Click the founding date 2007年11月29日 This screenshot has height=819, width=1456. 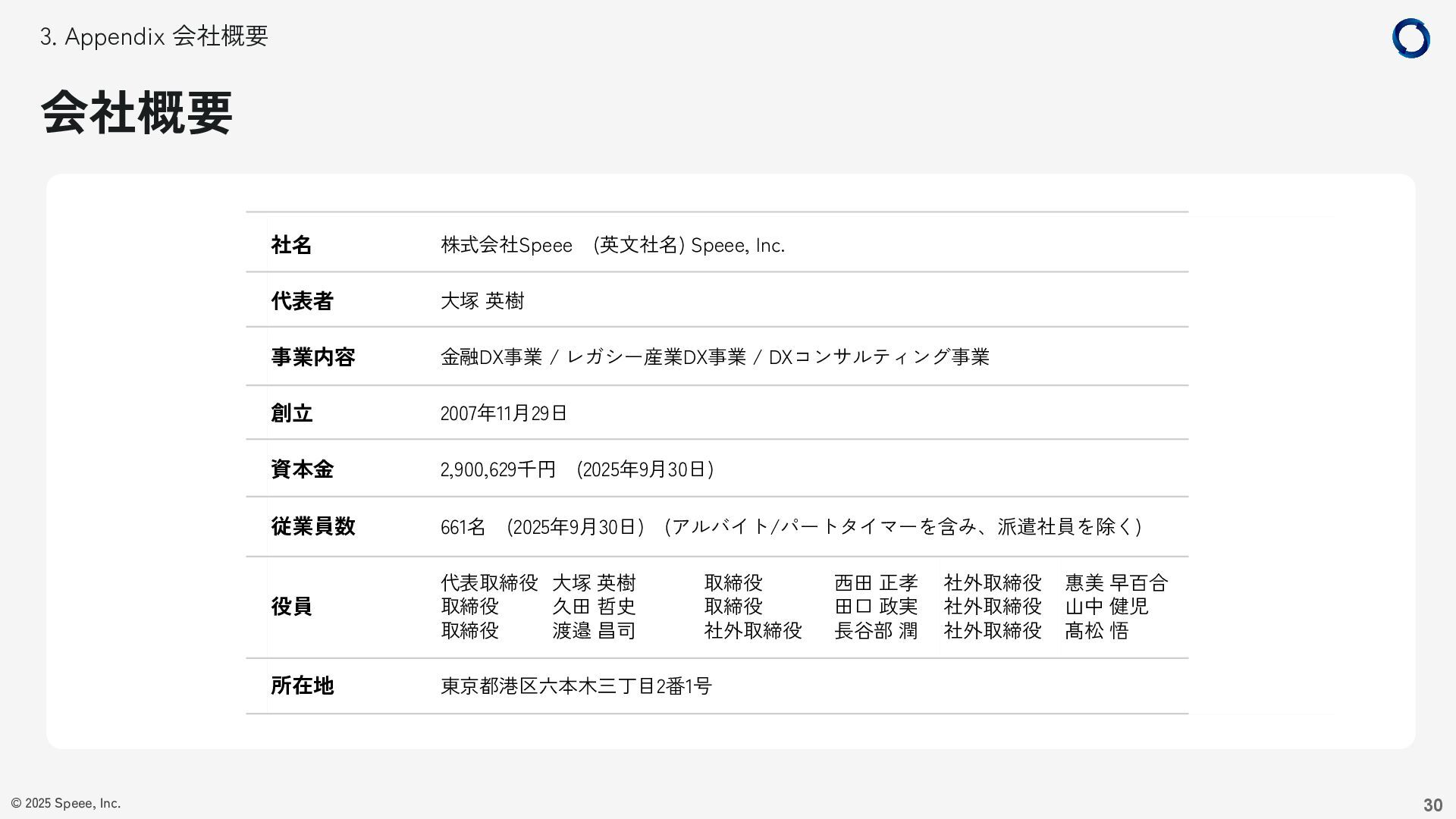pyautogui.click(x=504, y=413)
